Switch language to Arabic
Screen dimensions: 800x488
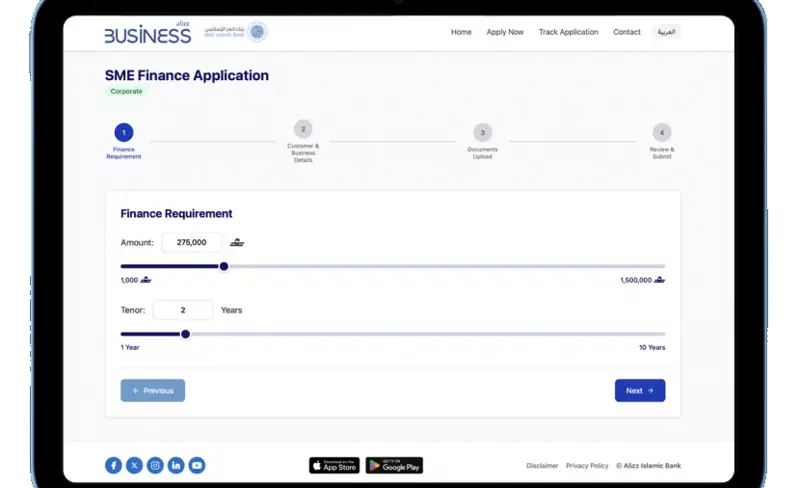(x=666, y=32)
